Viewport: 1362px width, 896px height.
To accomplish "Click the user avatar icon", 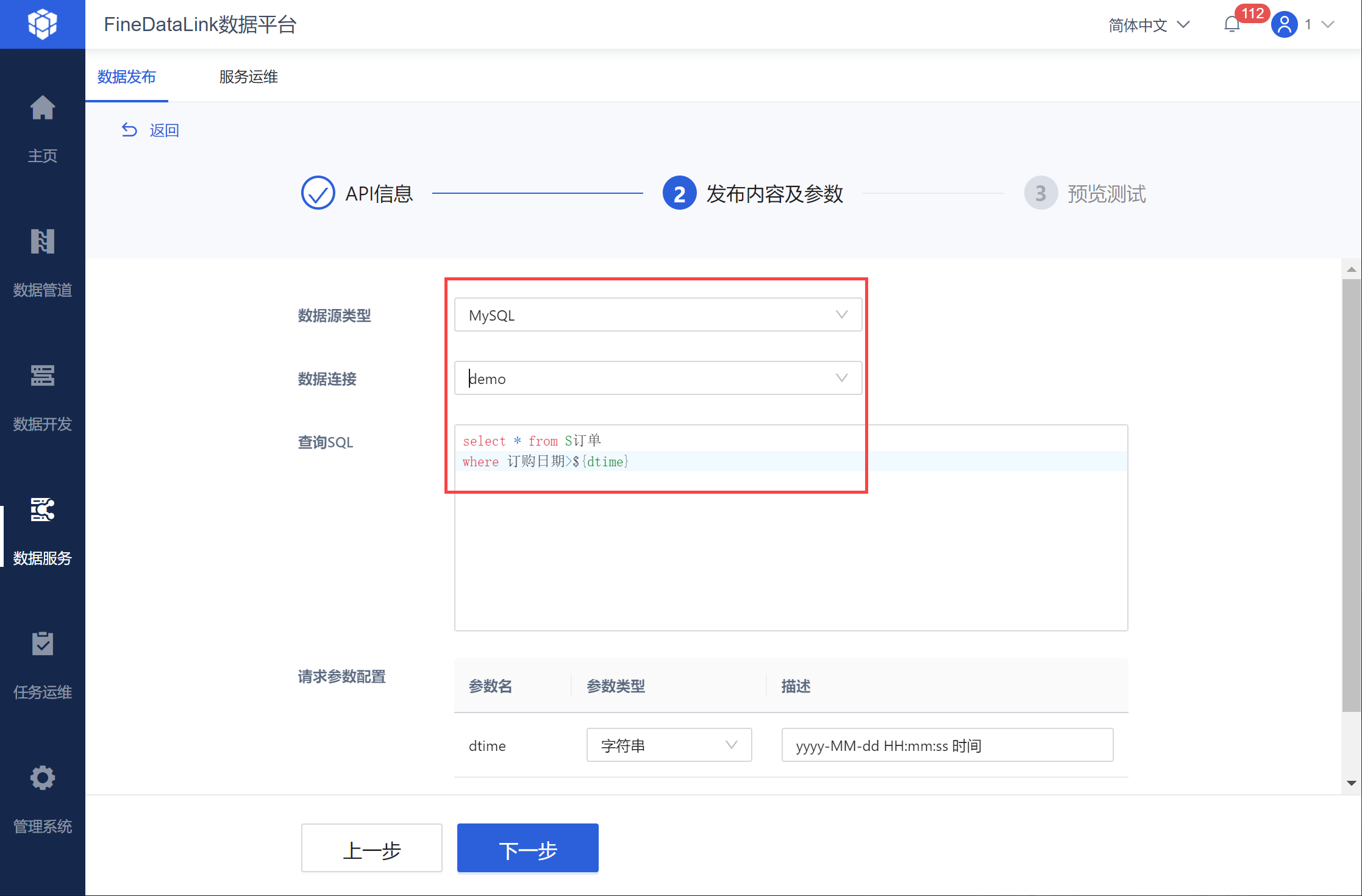I will [1284, 24].
